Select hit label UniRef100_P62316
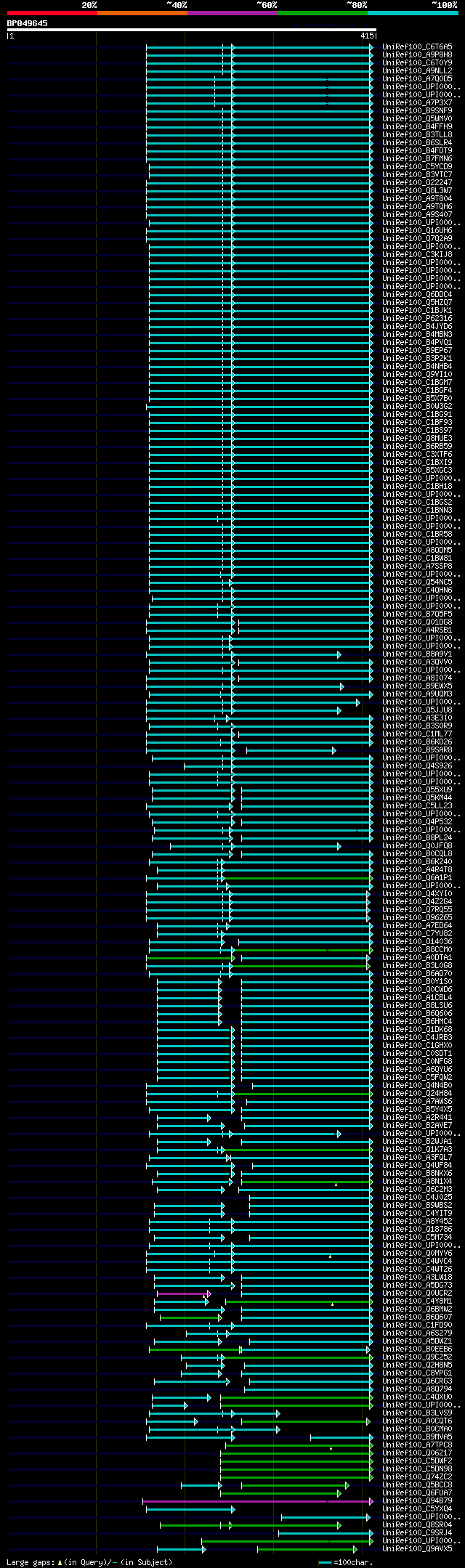The height and width of the screenshot is (1568, 465). 417,318
